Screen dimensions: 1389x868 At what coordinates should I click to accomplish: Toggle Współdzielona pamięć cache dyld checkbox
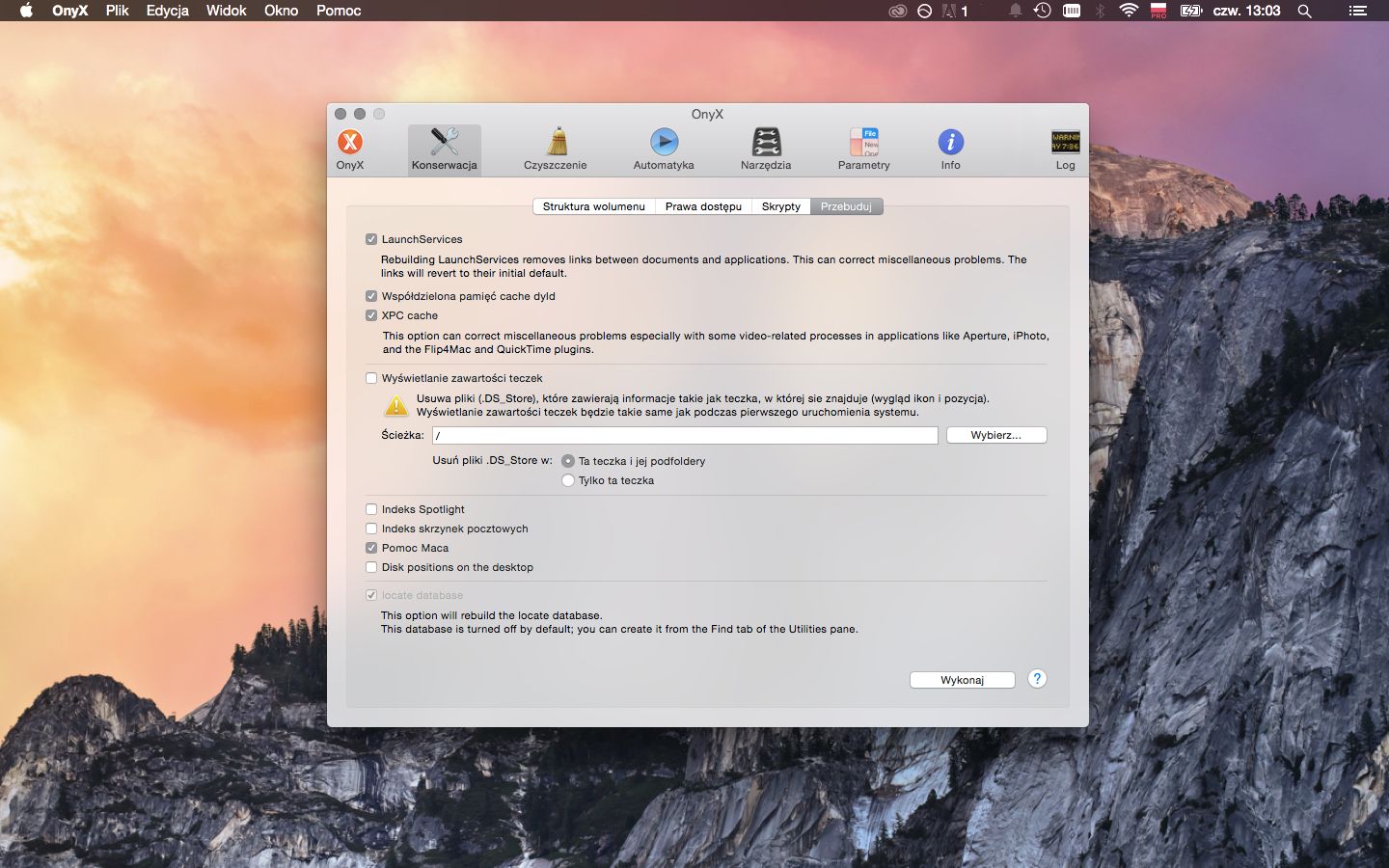371,296
